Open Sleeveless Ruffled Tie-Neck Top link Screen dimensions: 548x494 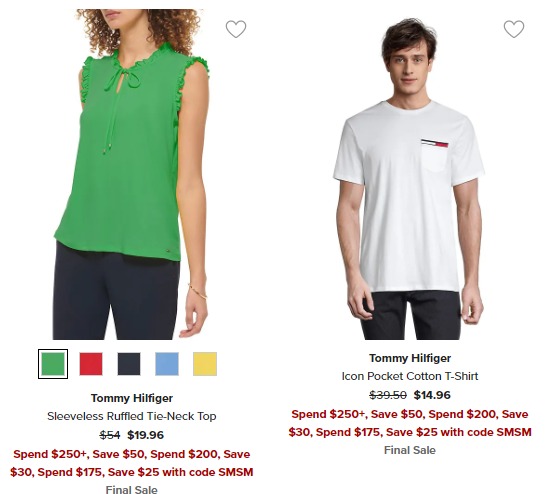[132, 416]
